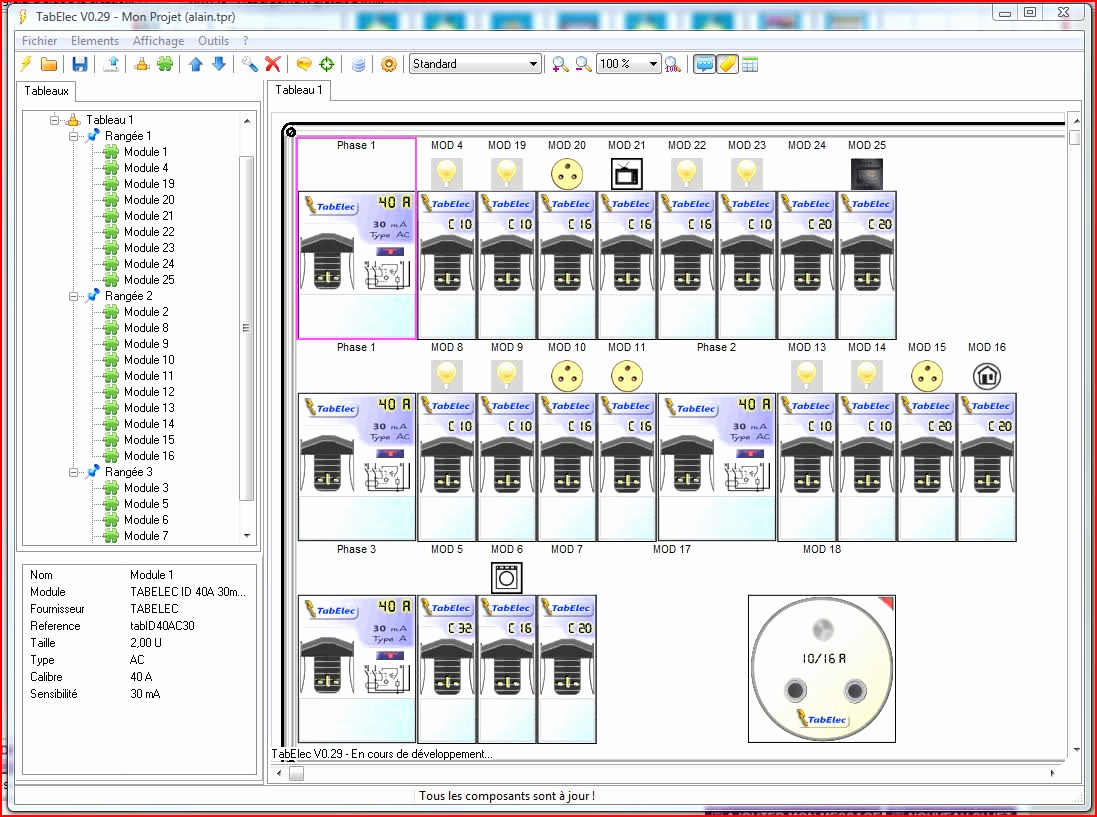Open the Elements menu
This screenshot has height=817, width=1097.
coord(94,41)
